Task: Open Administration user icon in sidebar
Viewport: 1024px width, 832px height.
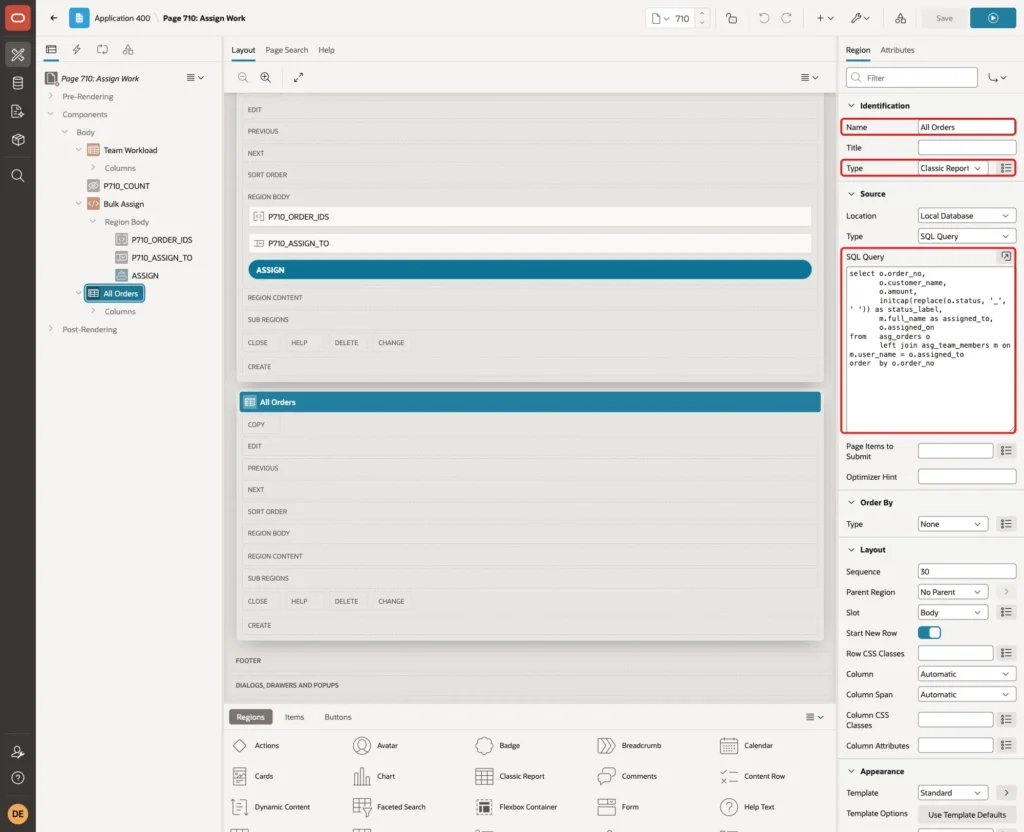Action: pos(18,752)
